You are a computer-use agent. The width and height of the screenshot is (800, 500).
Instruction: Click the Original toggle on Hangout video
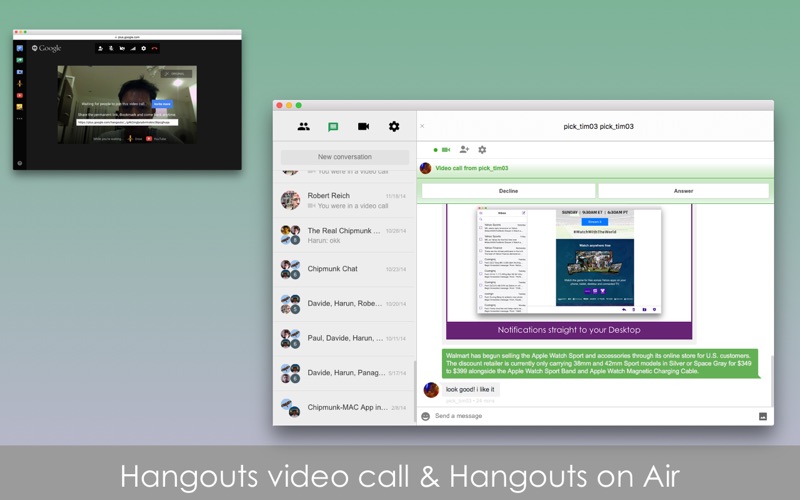coord(176,74)
